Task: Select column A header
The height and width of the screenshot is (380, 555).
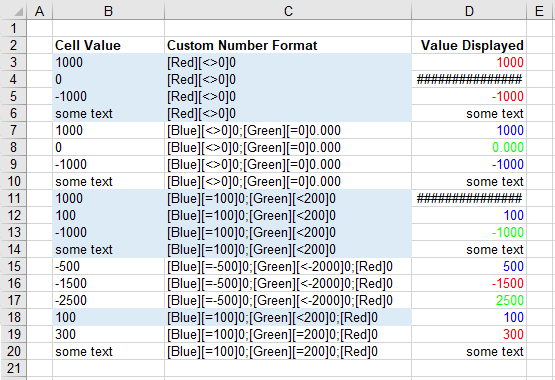Action: pyautogui.click(x=40, y=11)
